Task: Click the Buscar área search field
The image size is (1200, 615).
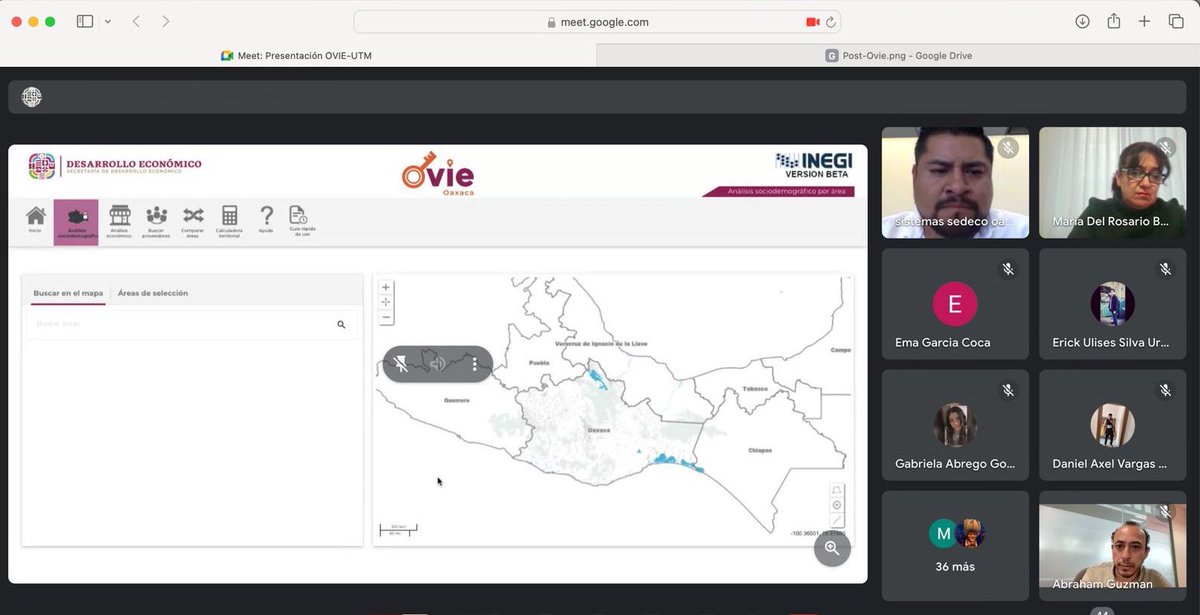Action: [x=191, y=324]
